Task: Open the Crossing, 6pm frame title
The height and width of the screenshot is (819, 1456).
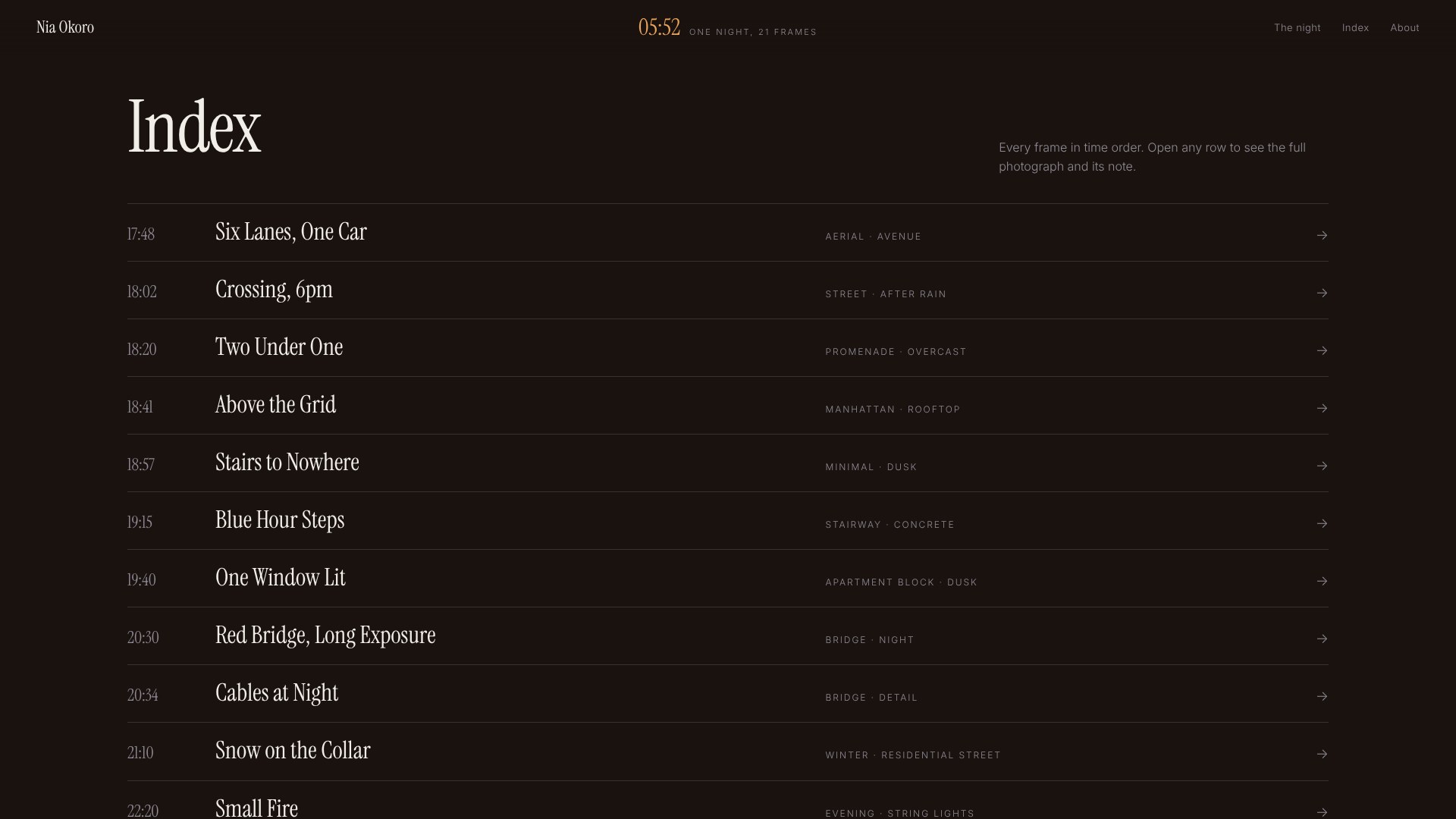Action: tap(274, 290)
